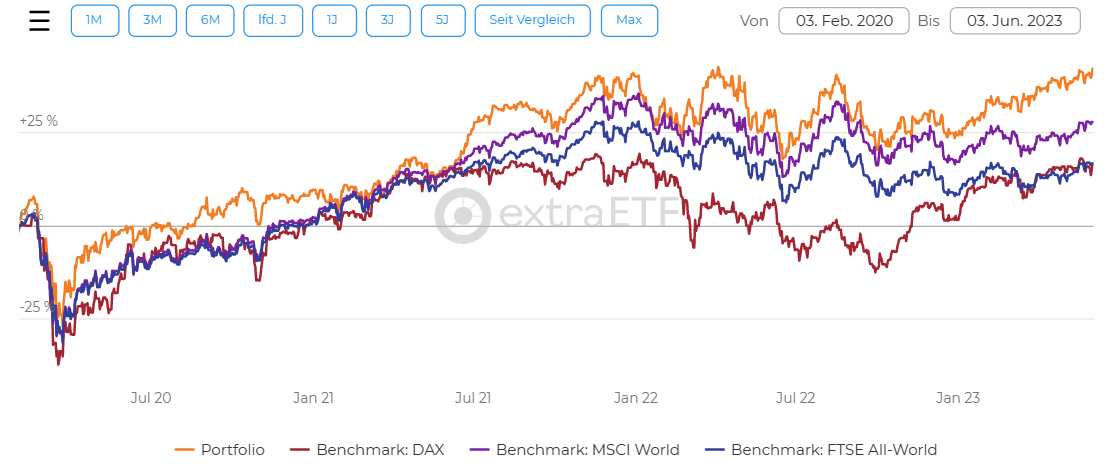
Task: Select the 1M time range
Action: click(x=94, y=20)
